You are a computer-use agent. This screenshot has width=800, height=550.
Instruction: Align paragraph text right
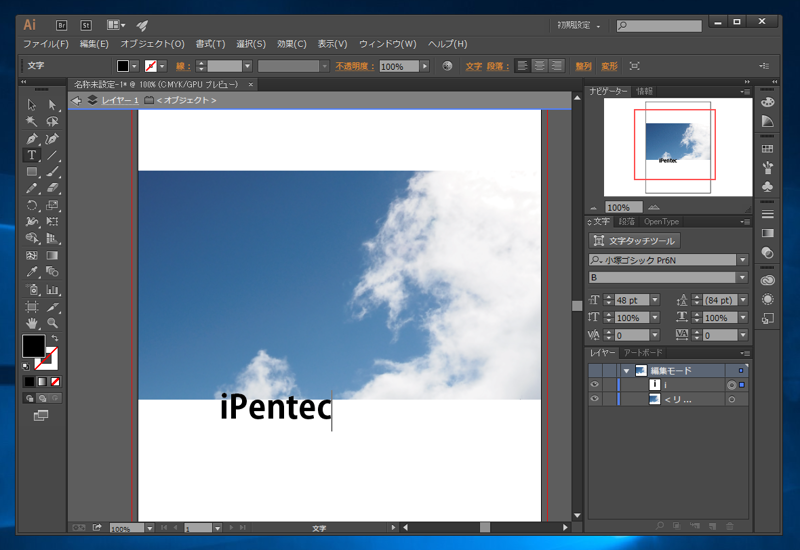557,66
